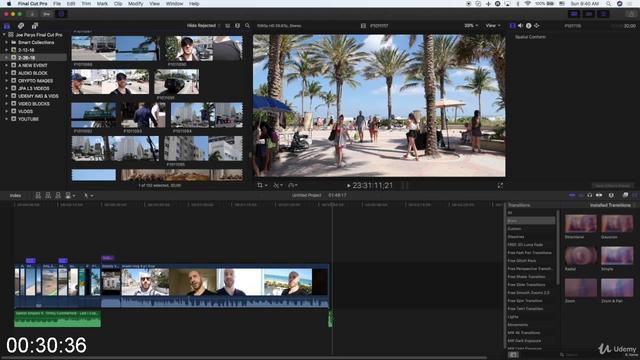Open the enhancements wand menu under viewer

tap(278, 185)
